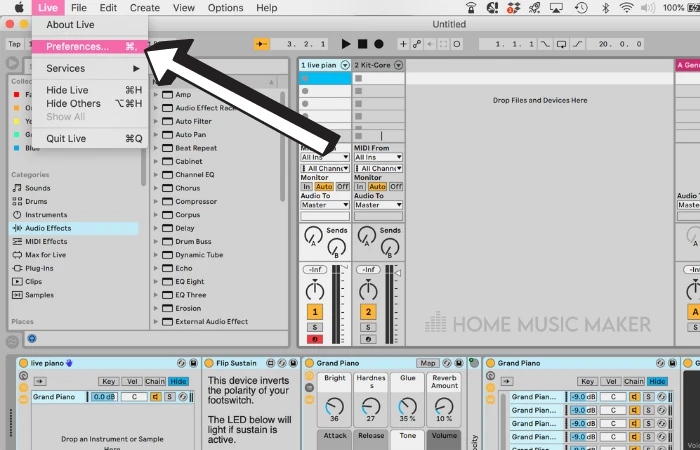Select the Instruments category
The height and width of the screenshot is (450, 700).
pyautogui.click(x=46, y=215)
